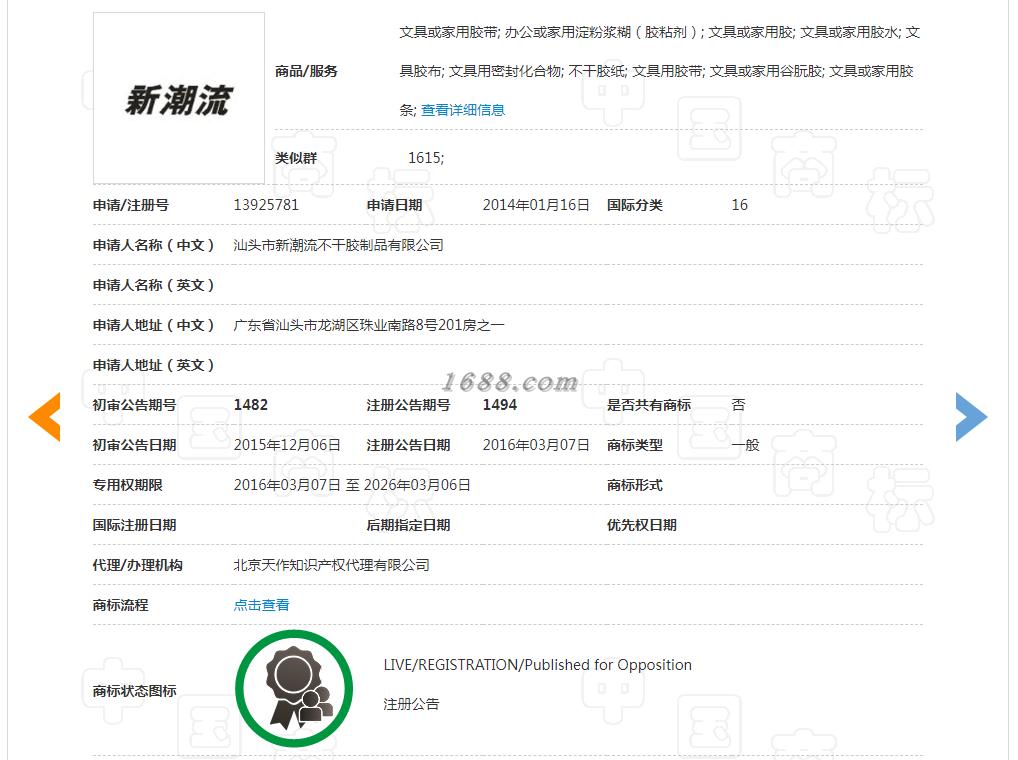Click the 申请人地址（英文） label
The height and width of the screenshot is (760, 1018).
[153, 365]
